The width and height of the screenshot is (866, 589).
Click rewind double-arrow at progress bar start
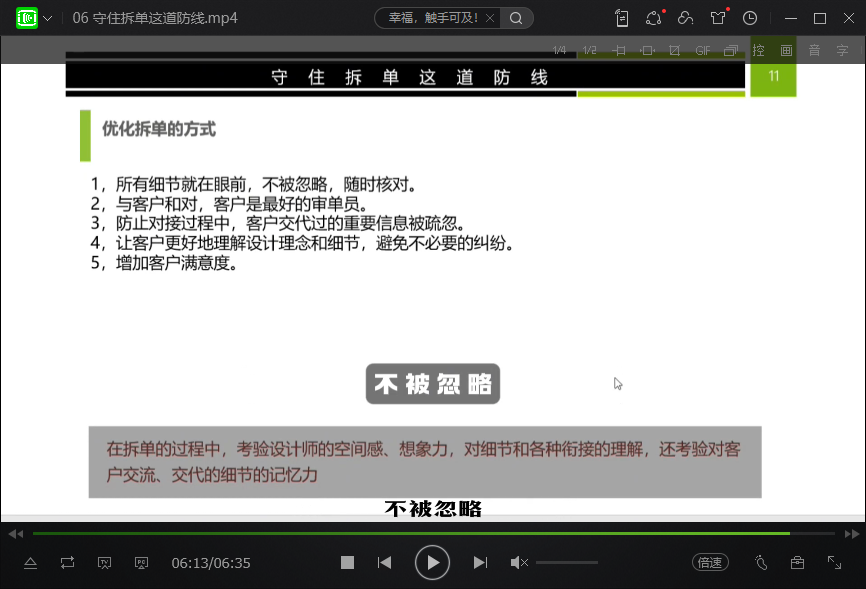(16, 534)
